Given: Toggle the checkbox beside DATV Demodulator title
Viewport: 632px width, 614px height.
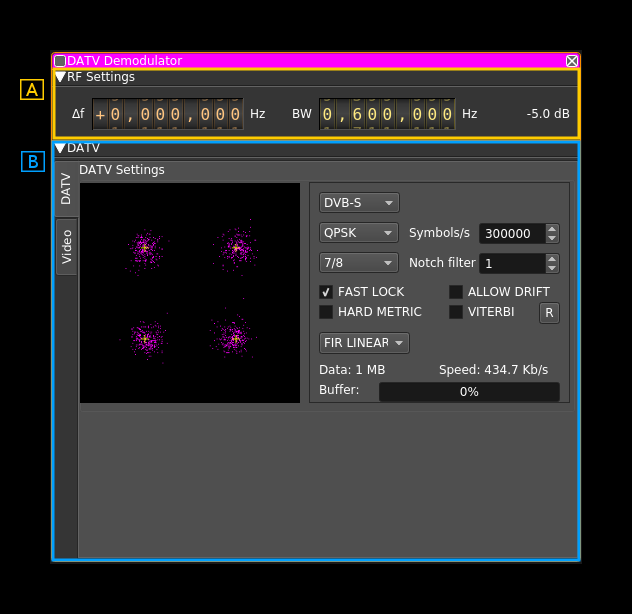Looking at the screenshot, I should [x=60, y=61].
